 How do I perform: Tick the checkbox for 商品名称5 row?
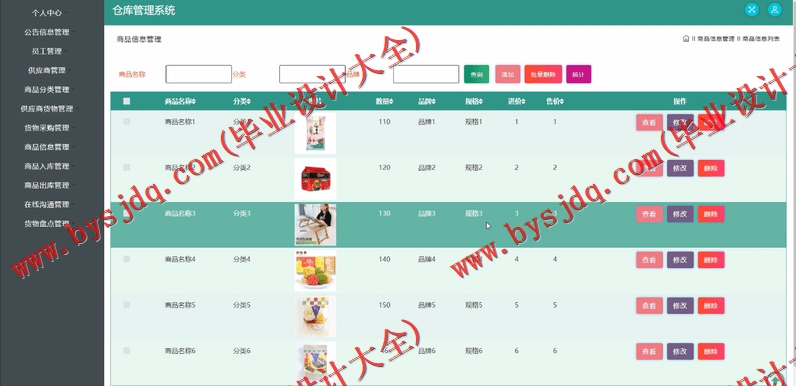click(126, 305)
